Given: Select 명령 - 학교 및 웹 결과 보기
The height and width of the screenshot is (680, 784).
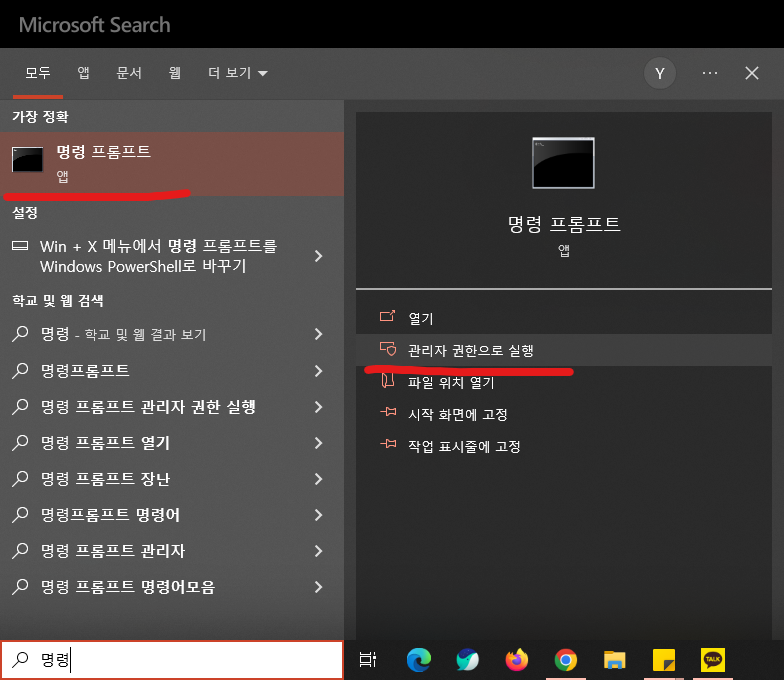Looking at the screenshot, I should [172, 334].
